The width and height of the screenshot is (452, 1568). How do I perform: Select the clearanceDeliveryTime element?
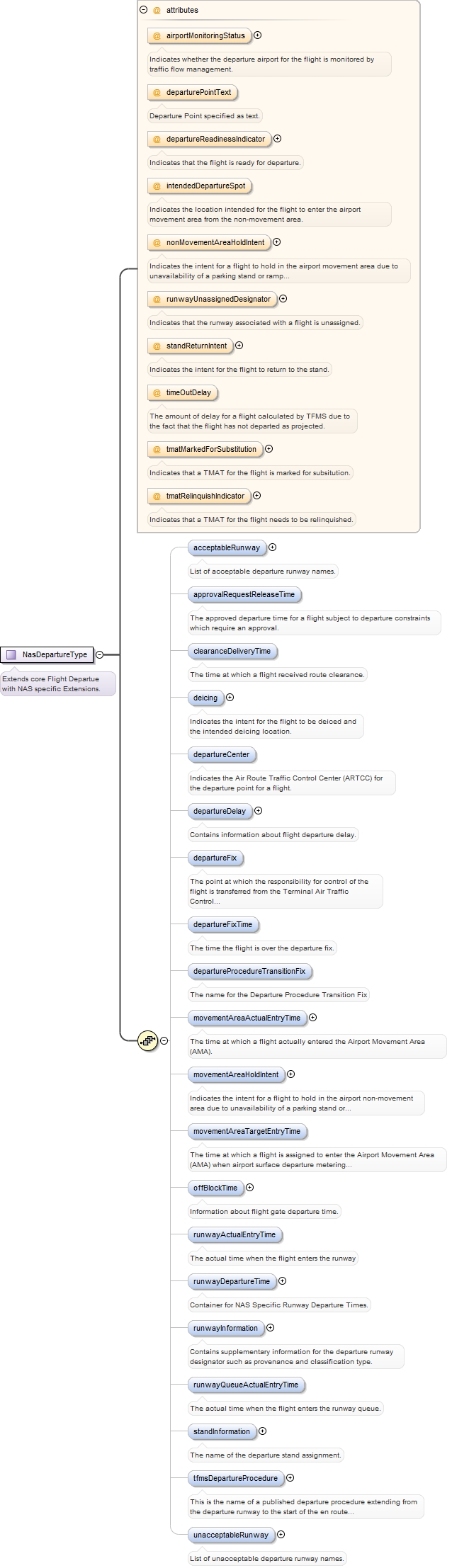click(x=232, y=651)
